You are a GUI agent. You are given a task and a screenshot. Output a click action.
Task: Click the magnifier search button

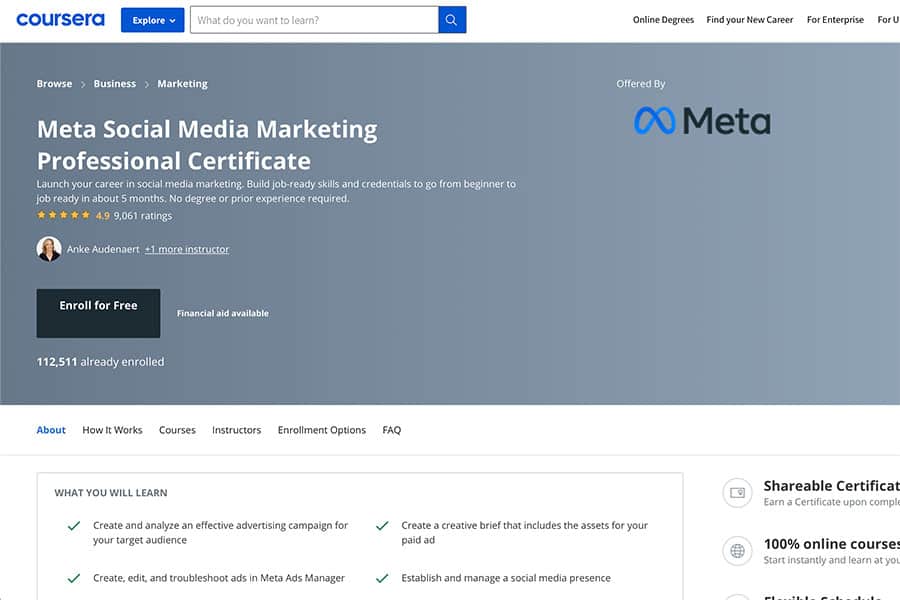click(x=452, y=20)
